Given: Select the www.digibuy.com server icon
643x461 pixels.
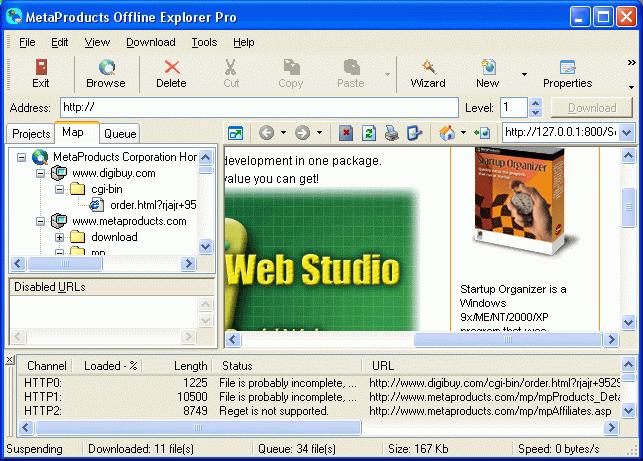Looking at the screenshot, I should point(59,173).
